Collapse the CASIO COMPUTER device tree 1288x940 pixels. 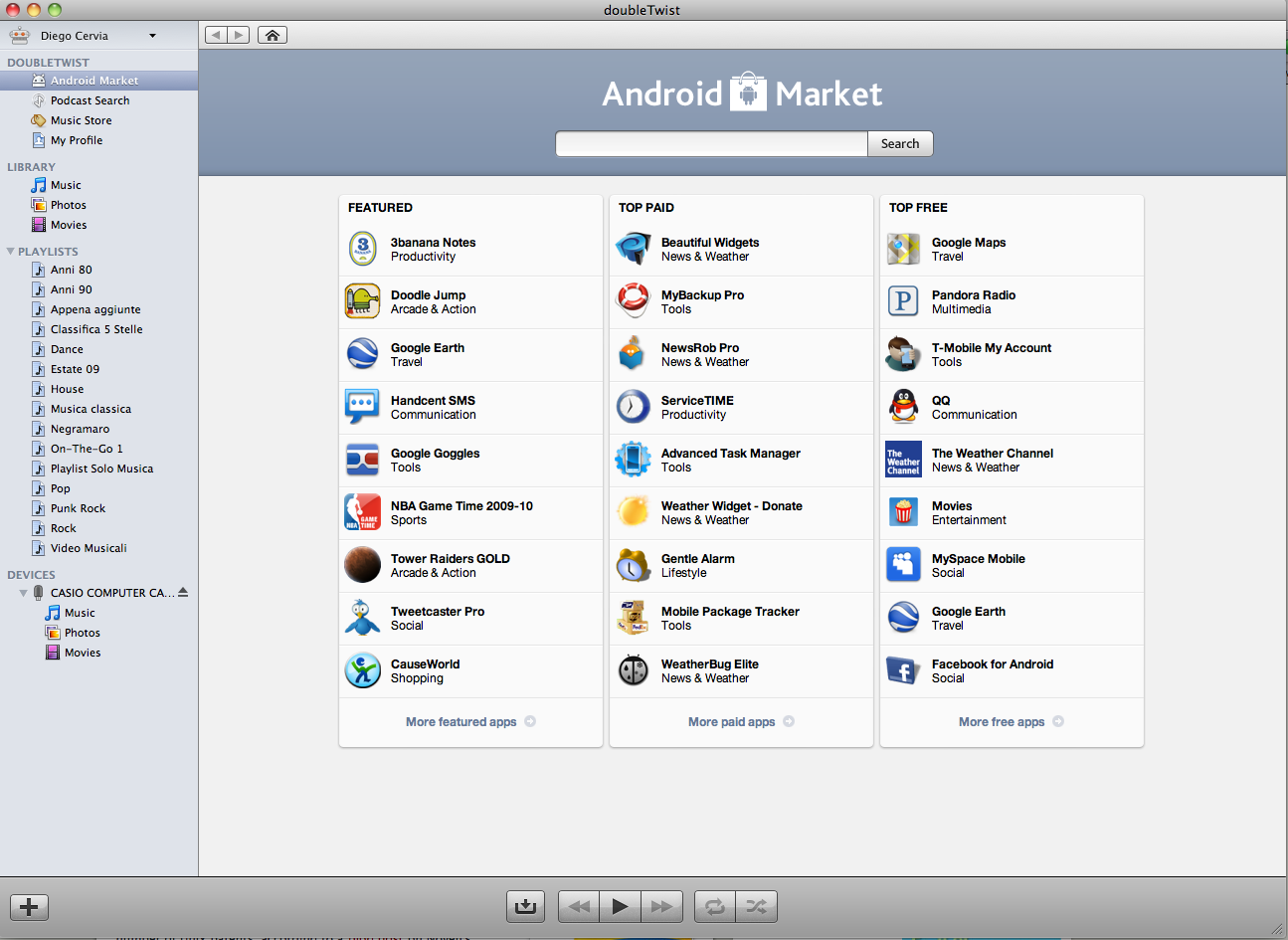[x=24, y=593]
